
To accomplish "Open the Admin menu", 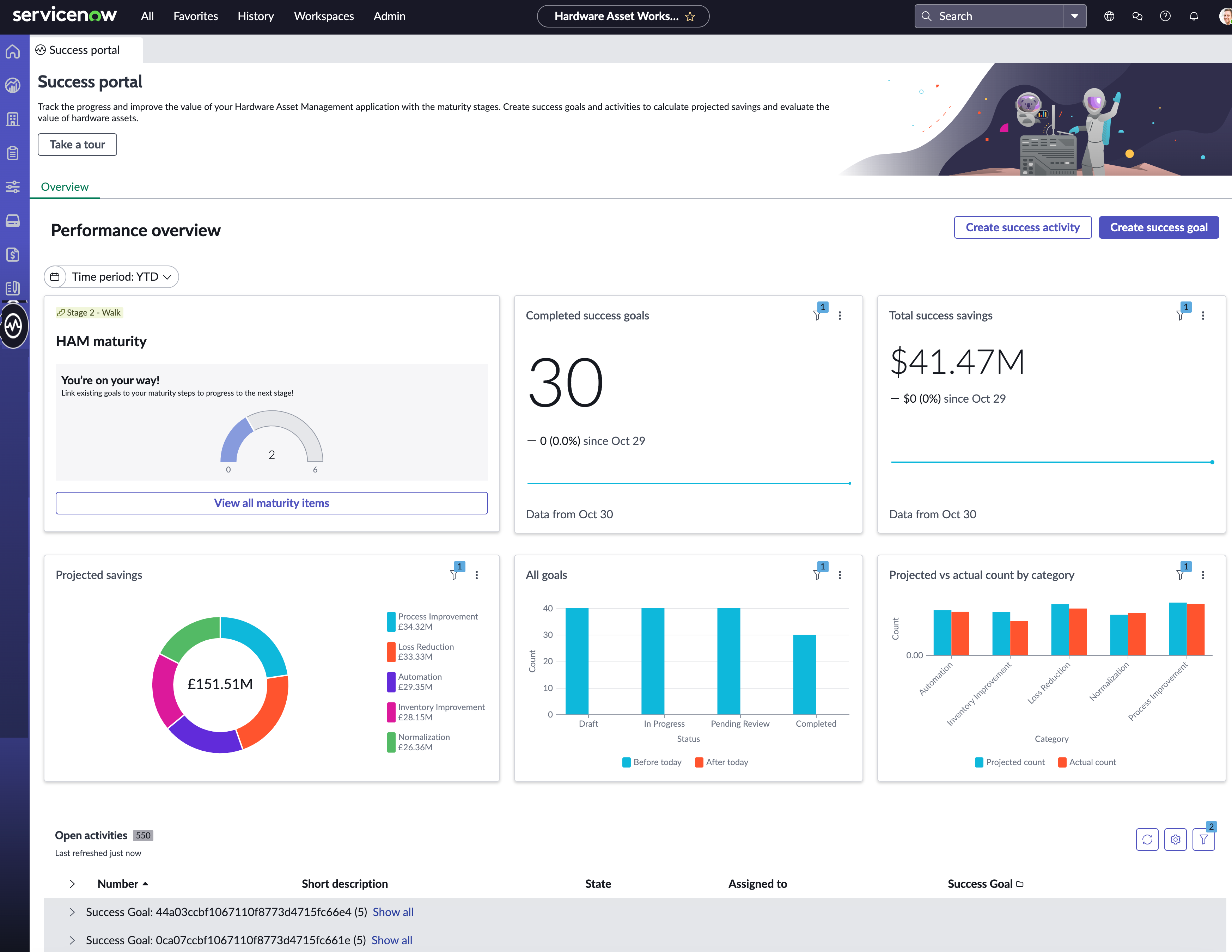I will click(x=389, y=16).
